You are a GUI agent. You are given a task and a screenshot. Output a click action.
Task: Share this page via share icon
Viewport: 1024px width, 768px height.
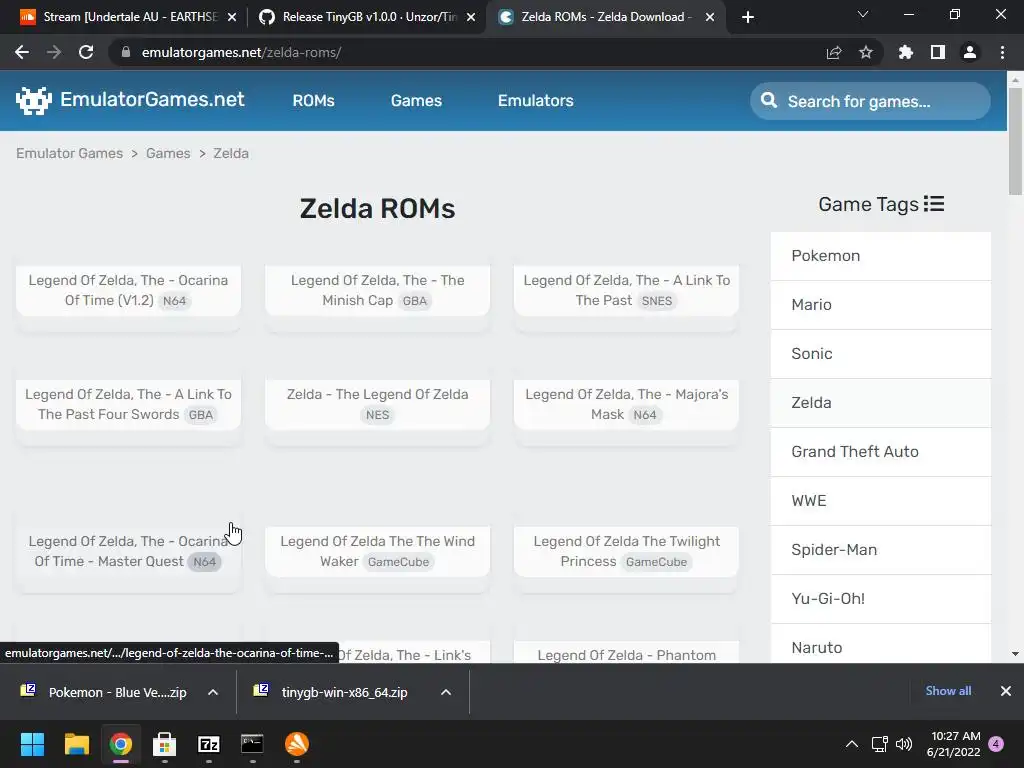[834, 53]
